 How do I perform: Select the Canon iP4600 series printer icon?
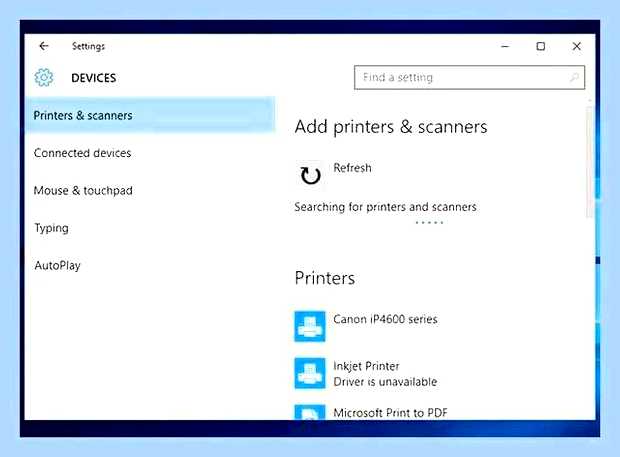pyautogui.click(x=310, y=327)
